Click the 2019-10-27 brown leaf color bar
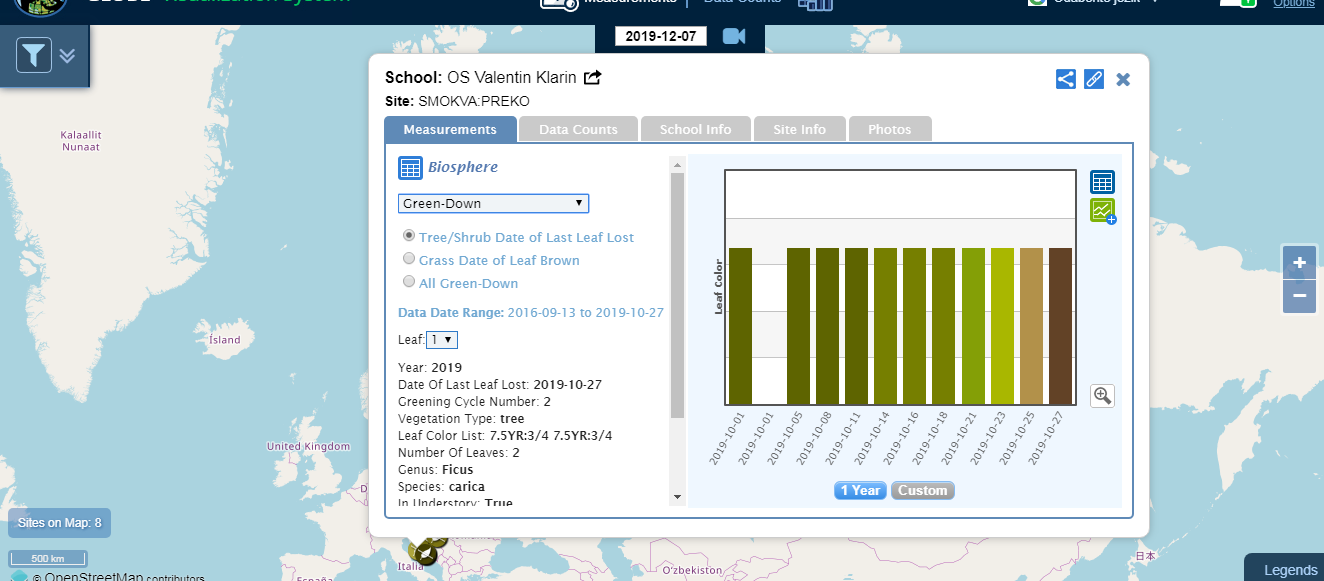1324x581 pixels. (x=1060, y=326)
